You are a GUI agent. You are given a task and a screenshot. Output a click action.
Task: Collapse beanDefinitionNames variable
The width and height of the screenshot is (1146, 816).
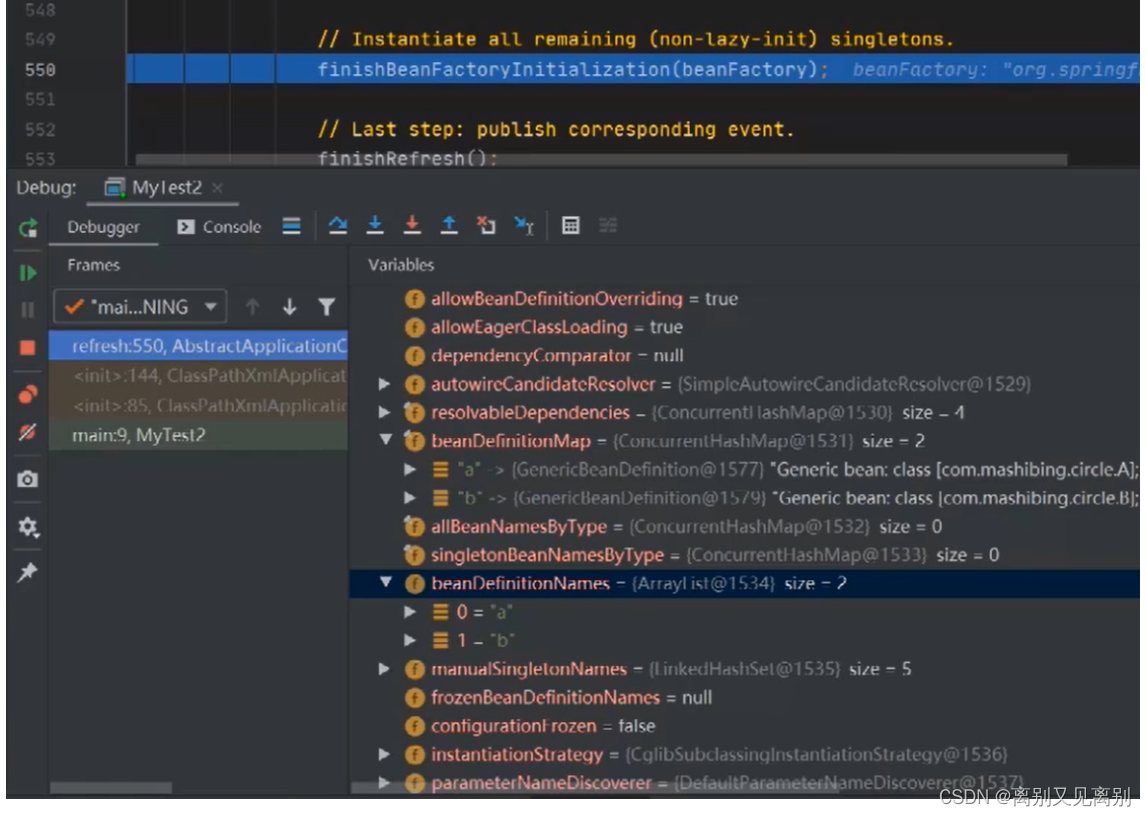coord(385,583)
